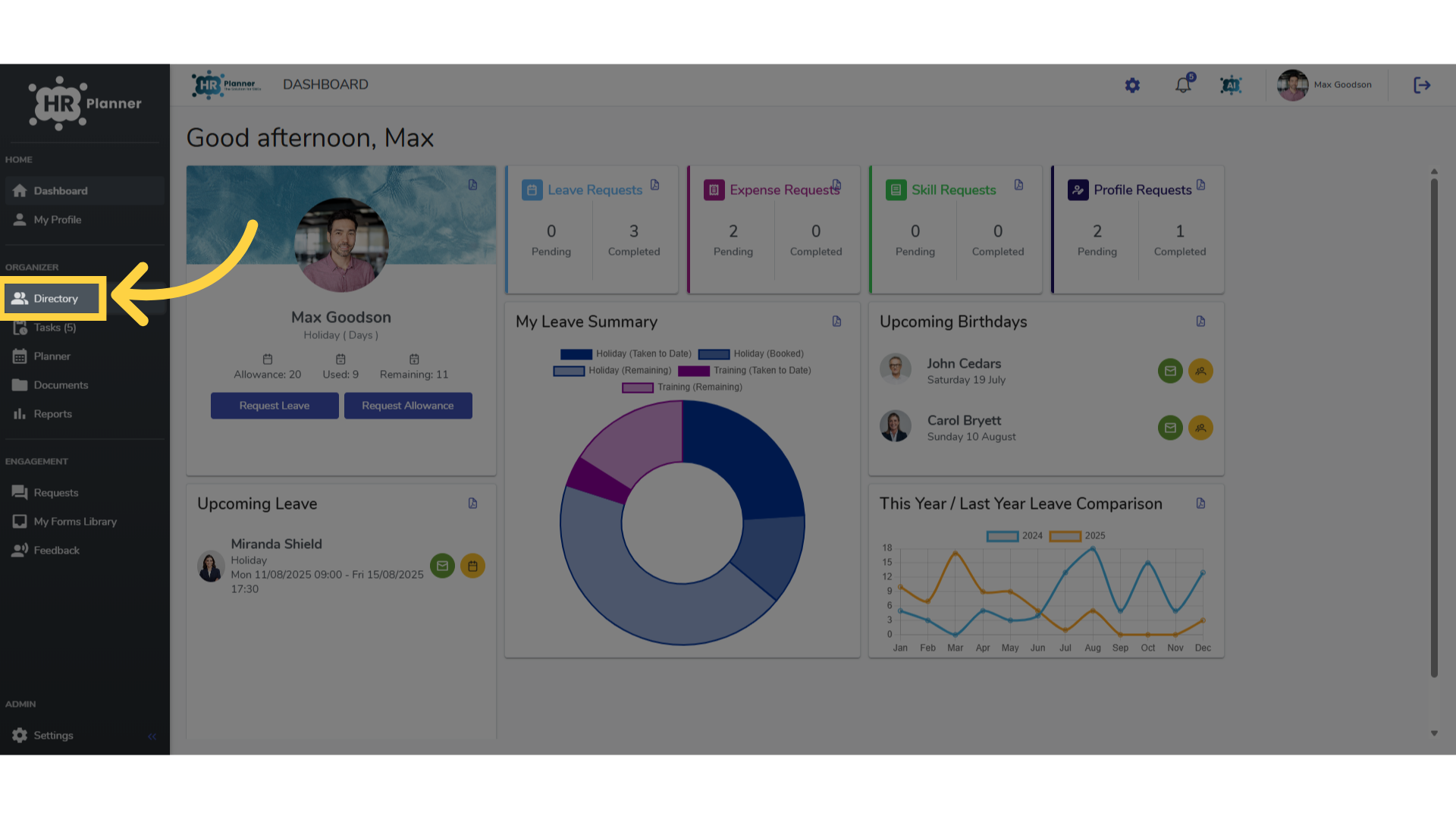Toggle Holiday (Taken to Date) legend entry
The image size is (1456, 819).
[626, 354]
